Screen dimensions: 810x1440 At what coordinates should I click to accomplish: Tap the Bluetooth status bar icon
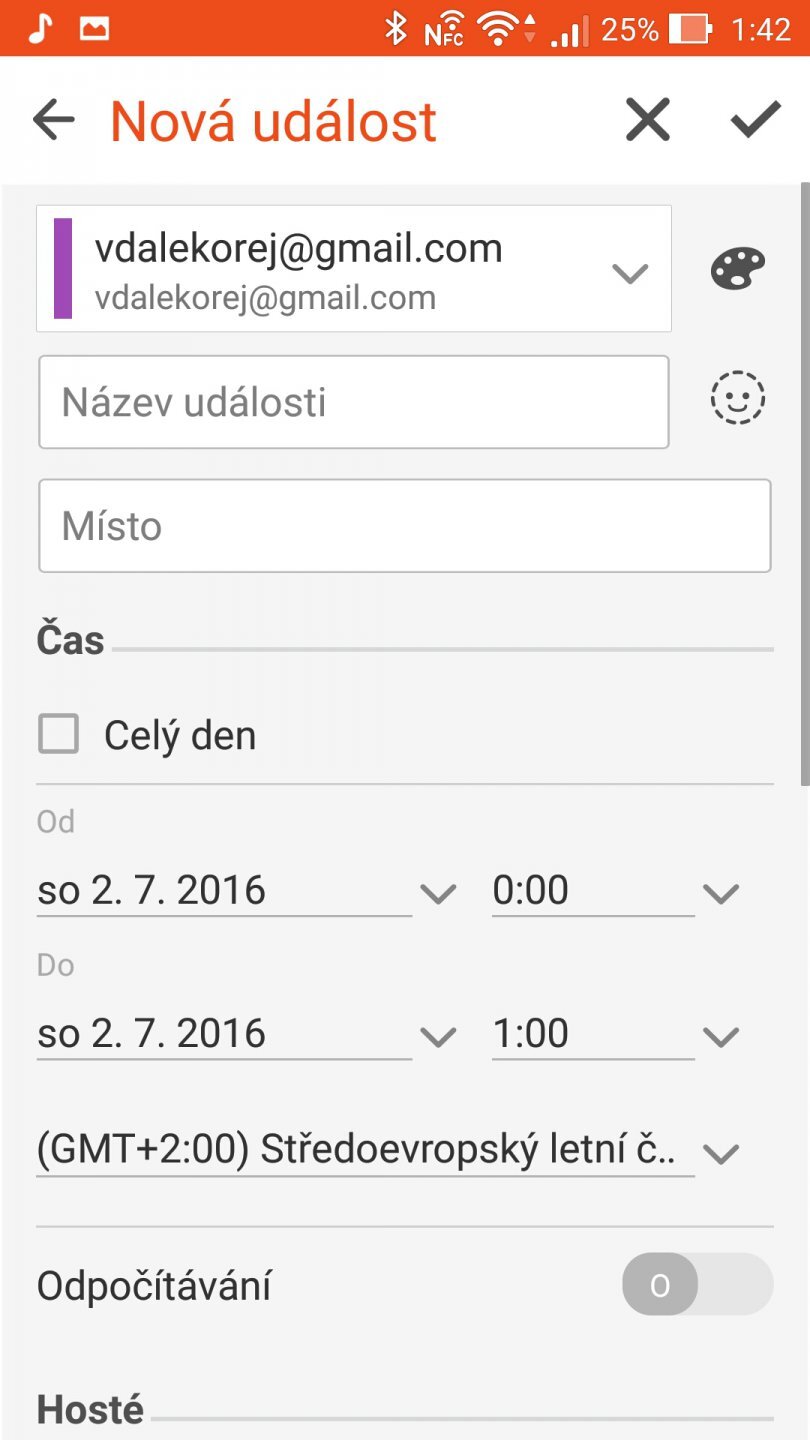click(396, 29)
